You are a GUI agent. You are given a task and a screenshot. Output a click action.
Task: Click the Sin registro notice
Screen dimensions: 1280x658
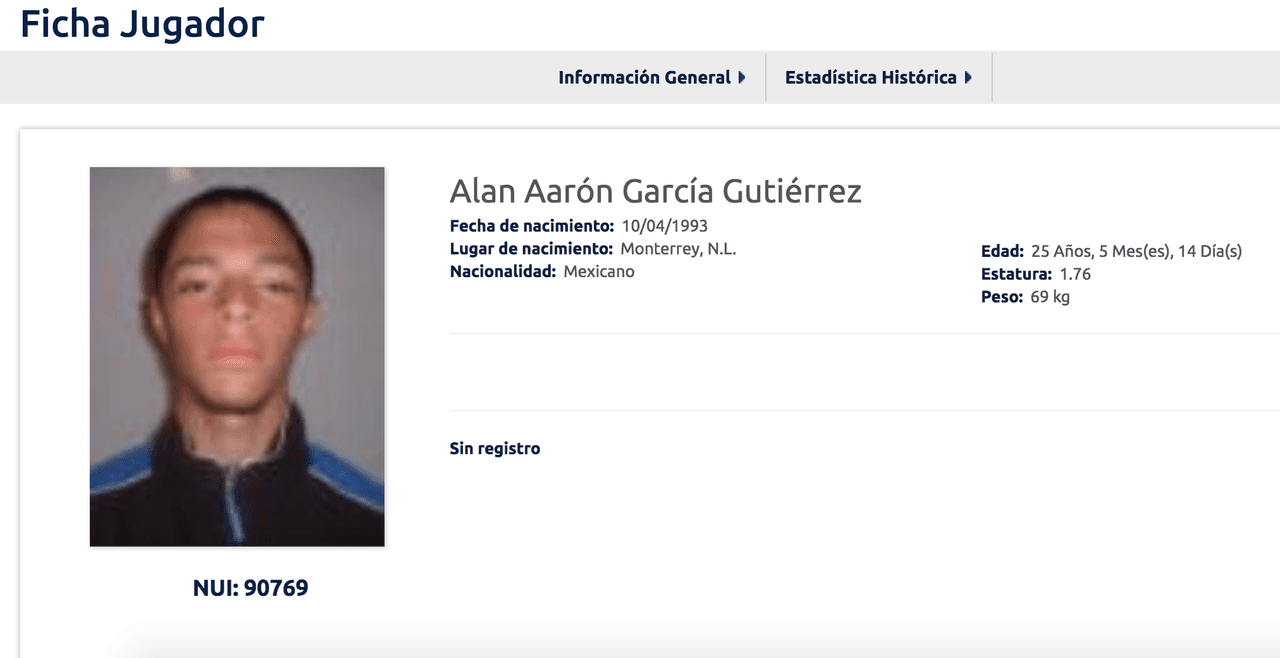point(494,448)
